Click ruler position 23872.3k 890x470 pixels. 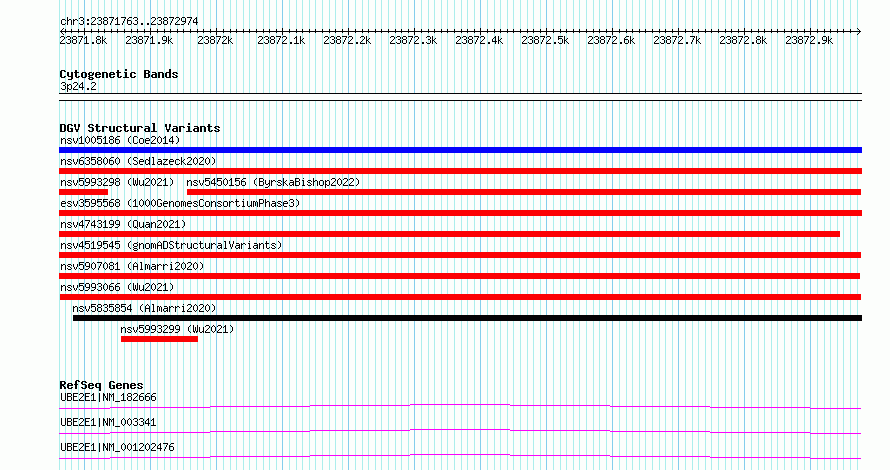413,40
